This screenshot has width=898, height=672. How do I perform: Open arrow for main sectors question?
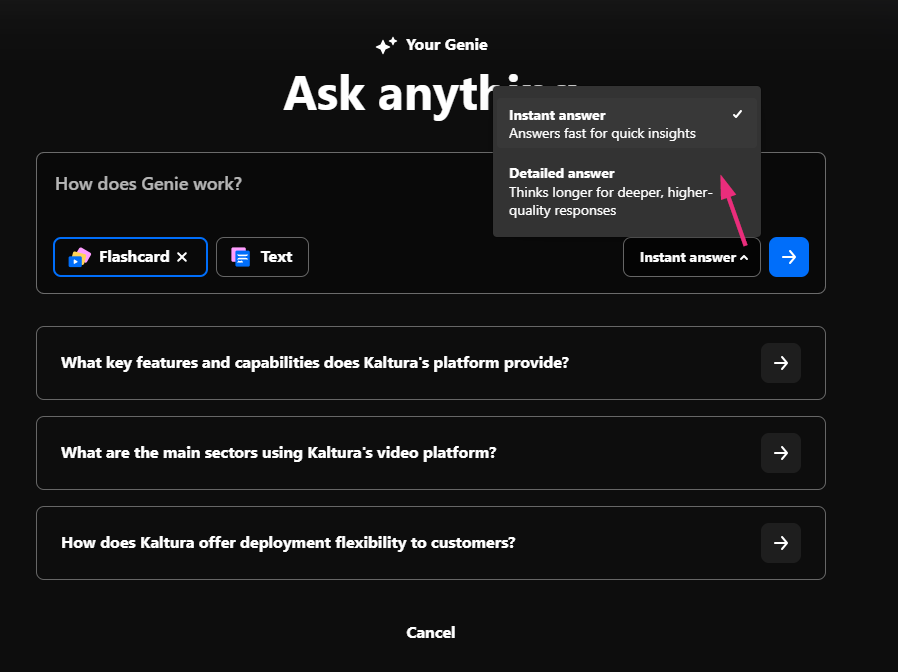coord(781,453)
